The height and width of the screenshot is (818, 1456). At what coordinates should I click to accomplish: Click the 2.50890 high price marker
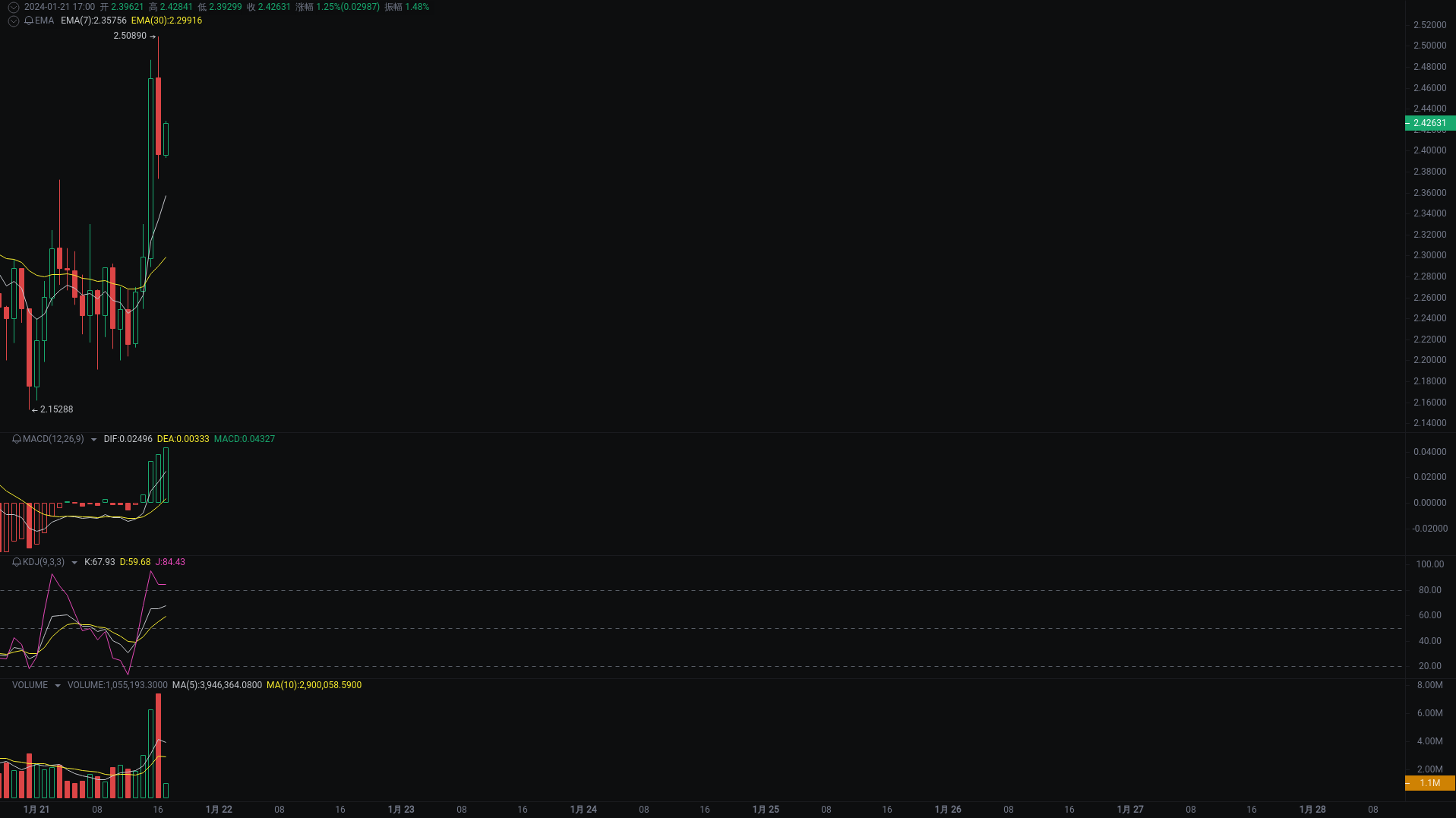pos(130,36)
